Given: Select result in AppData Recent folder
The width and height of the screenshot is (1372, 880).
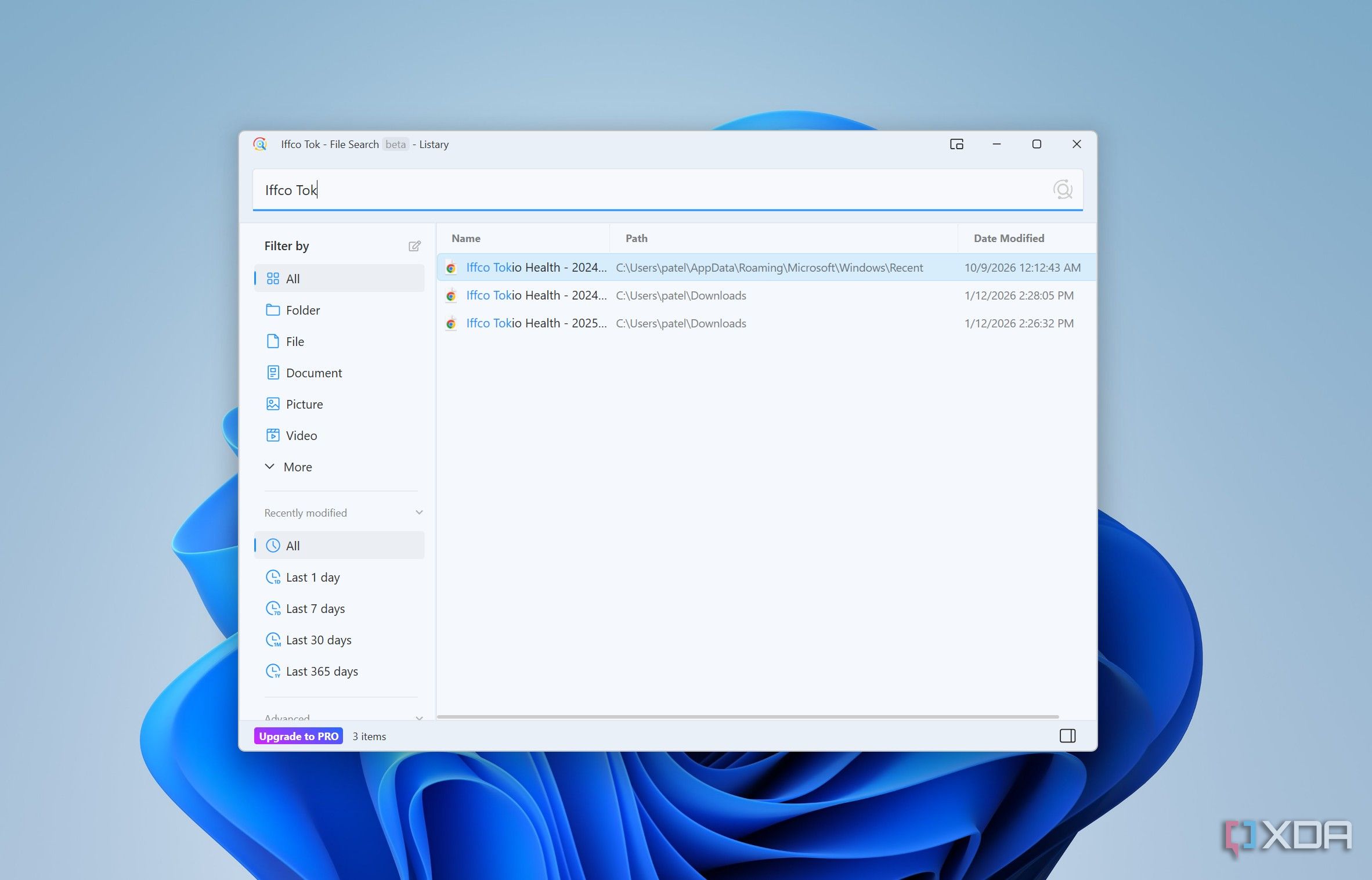Looking at the screenshot, I should tap(766, 268).
